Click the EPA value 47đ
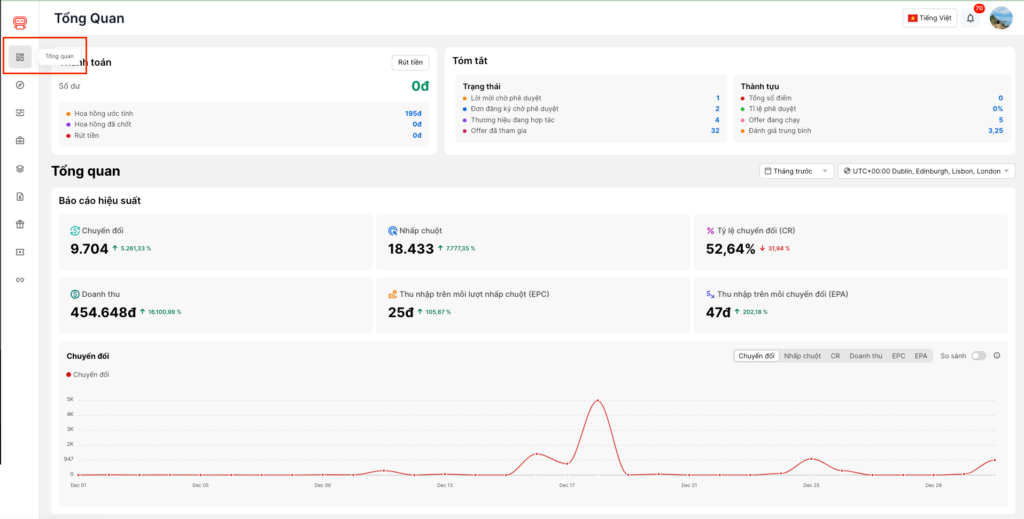 (x=718, y=313)
